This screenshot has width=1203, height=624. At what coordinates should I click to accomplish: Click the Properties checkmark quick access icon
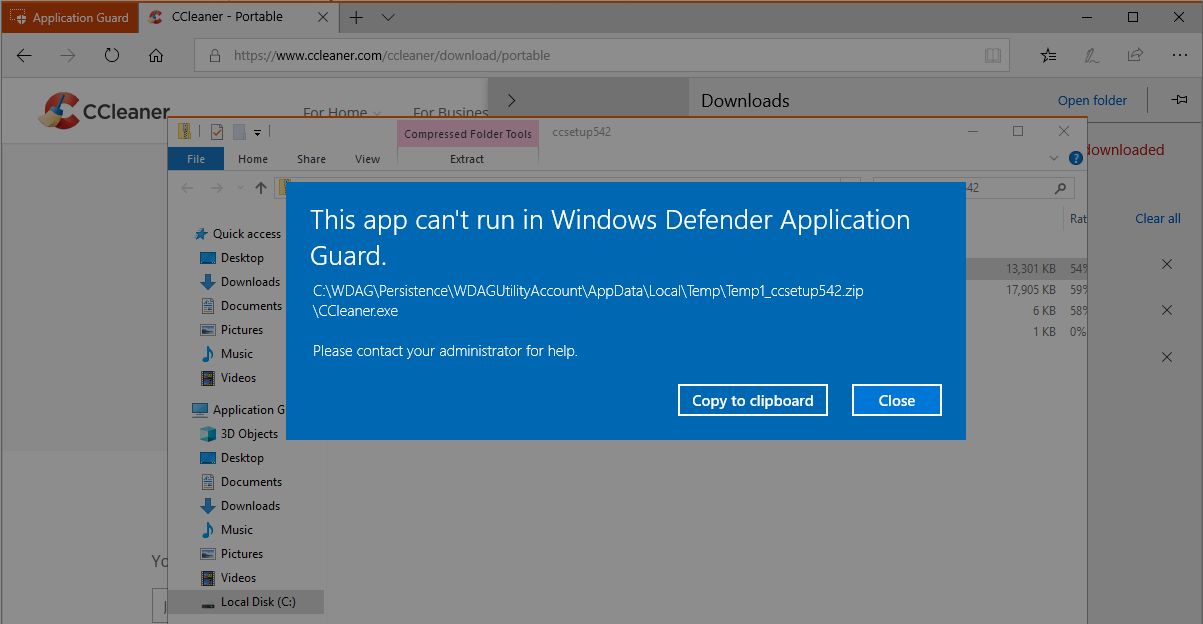pyautogui.click(x=215, y=132)
